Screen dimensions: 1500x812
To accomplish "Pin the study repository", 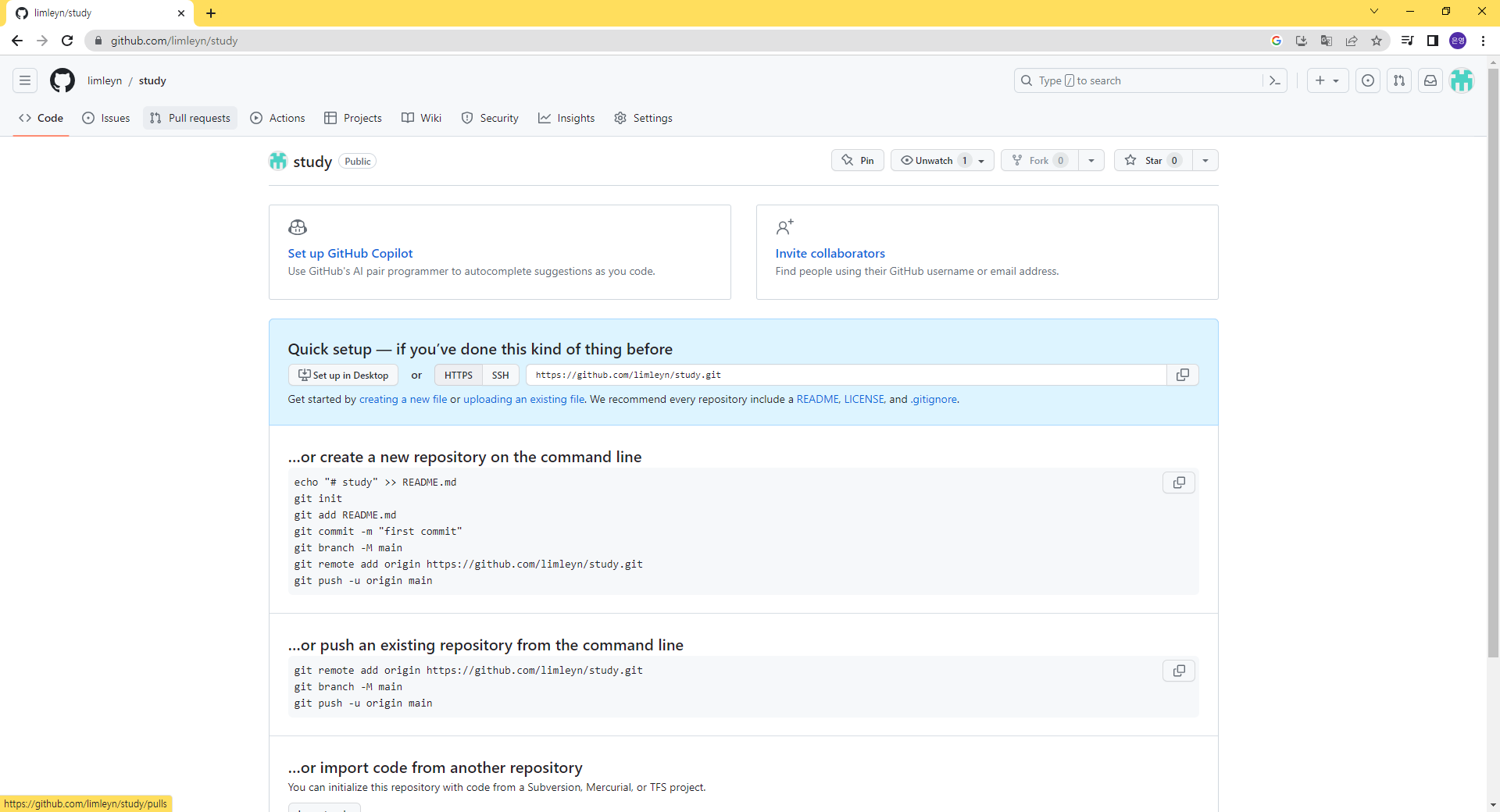I will click(858, 160).
